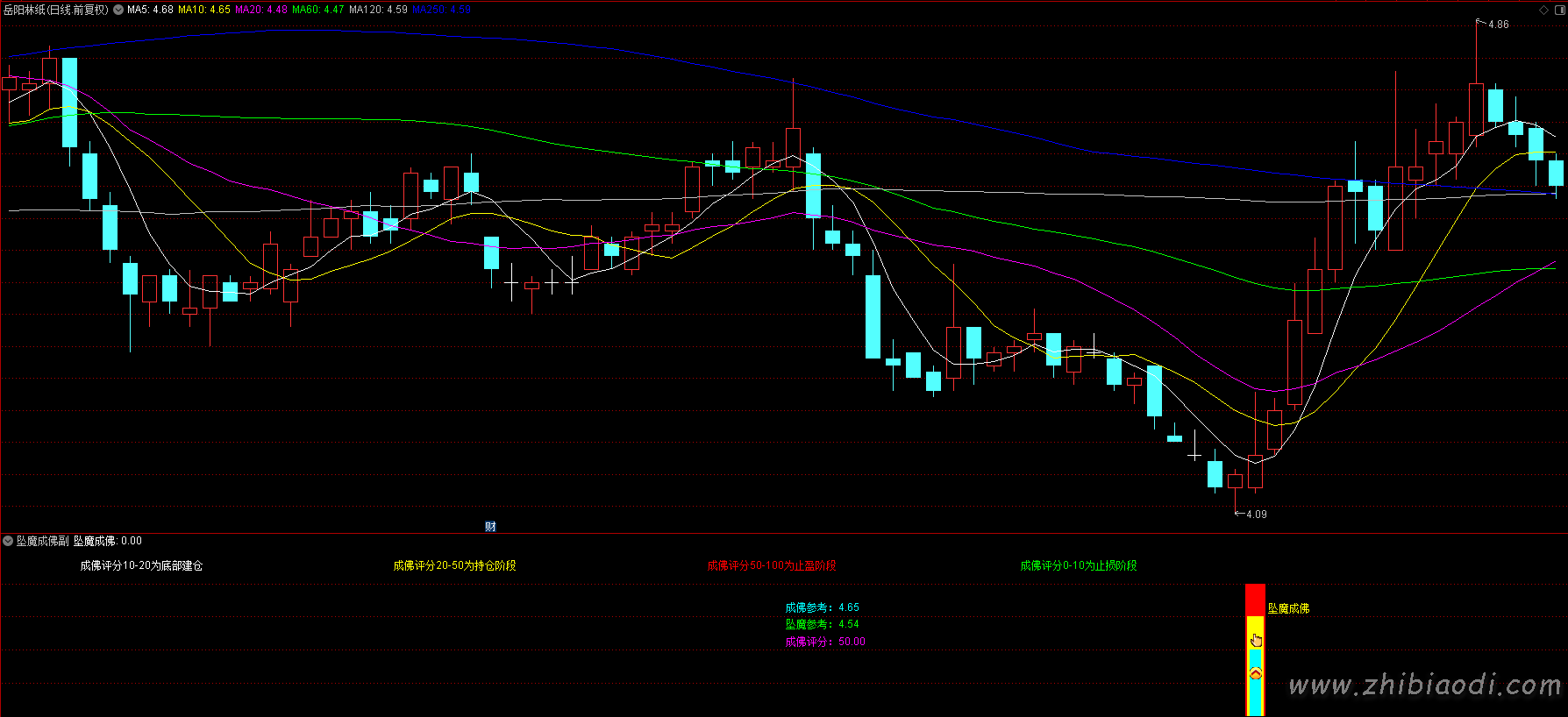Viewport: 1568px width, 717px height.
Task: Click the 4.09 low price marker
Action: 1256,514
